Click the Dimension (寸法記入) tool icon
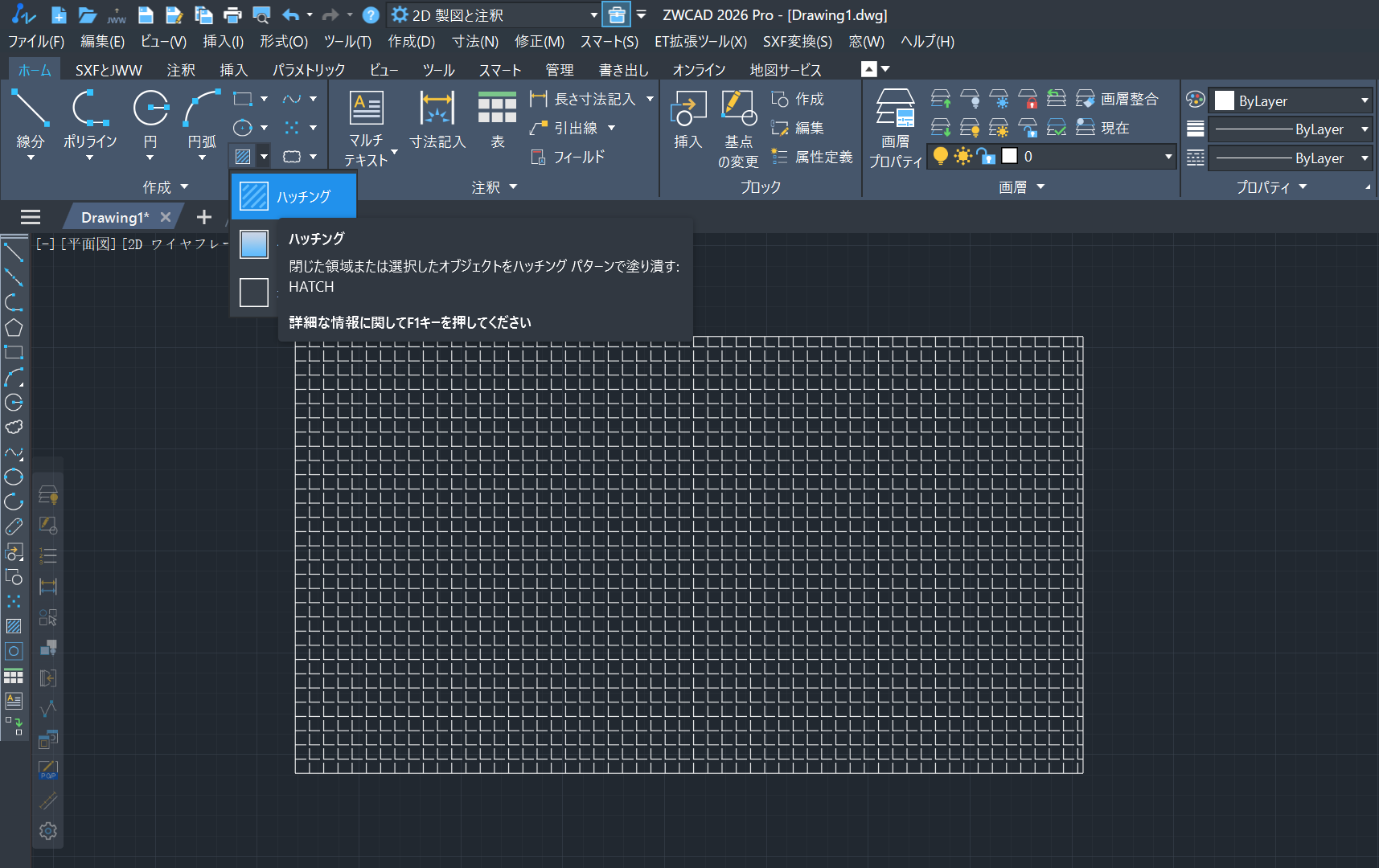Screen dimensions: 1379x868 (437, 110)
